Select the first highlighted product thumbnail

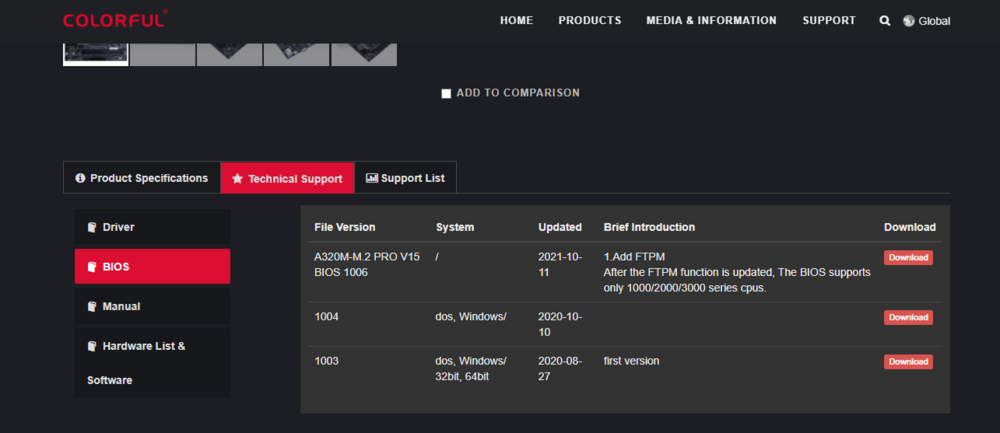click(x=95, y=53)
